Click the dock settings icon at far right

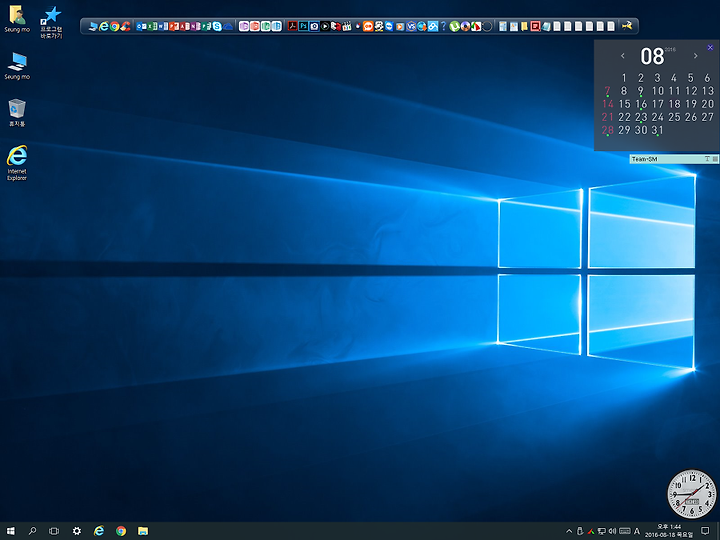pyautogui.click(x=627, y=26)
